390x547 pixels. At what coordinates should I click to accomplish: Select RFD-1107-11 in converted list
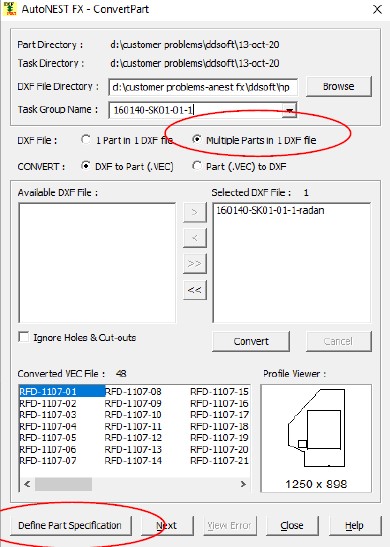(x=133, y=426)
